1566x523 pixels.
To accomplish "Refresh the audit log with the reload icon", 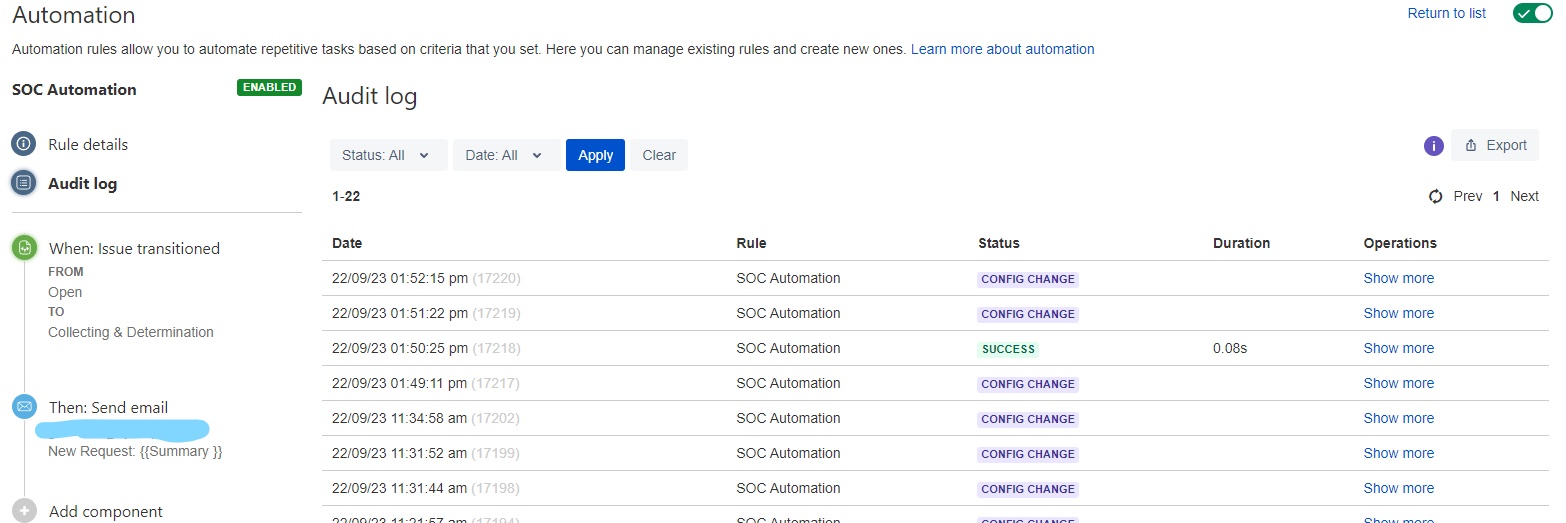I will point(1436,196).
